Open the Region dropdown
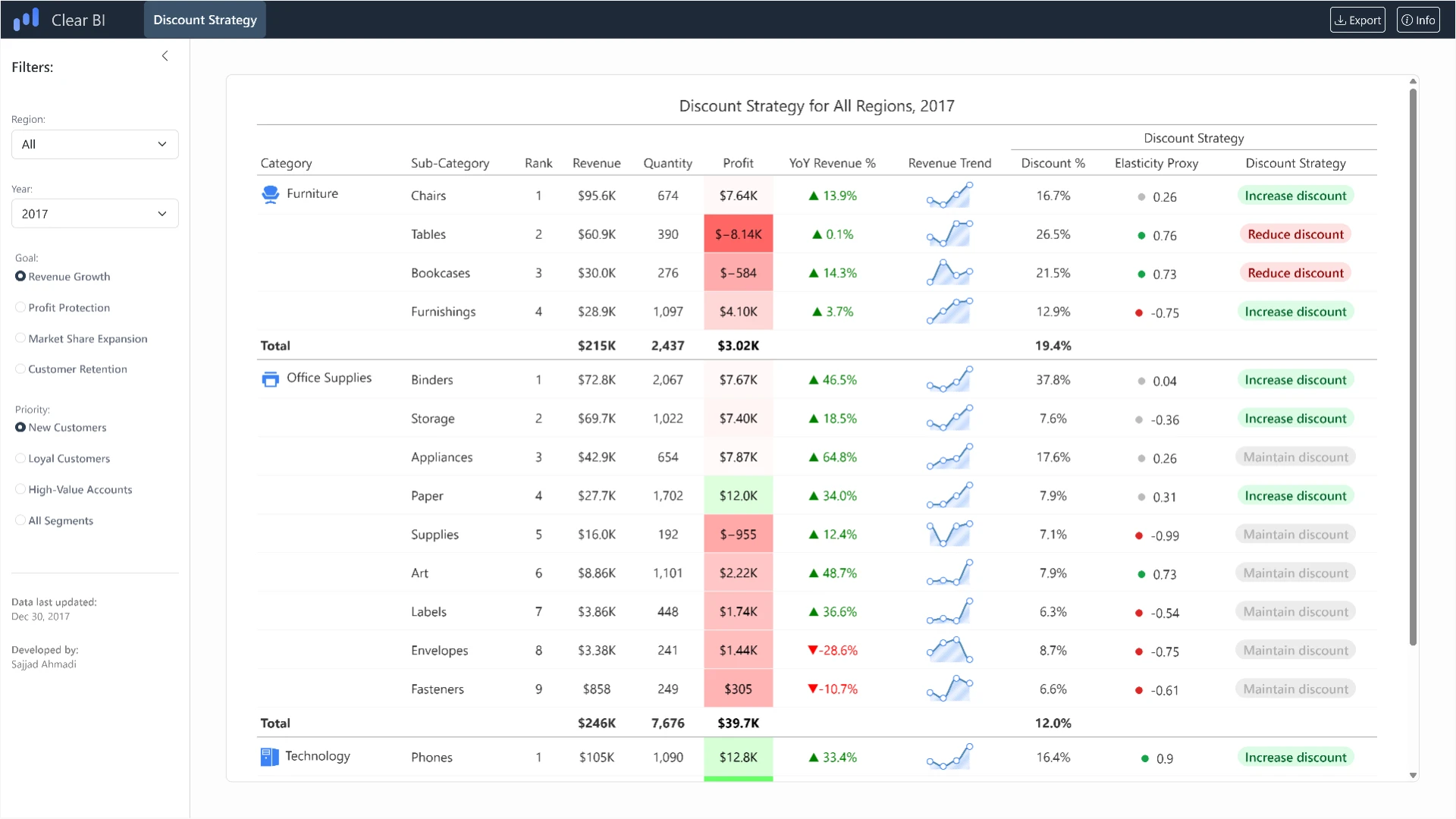The image size is (1456, 819). [95, 144]
